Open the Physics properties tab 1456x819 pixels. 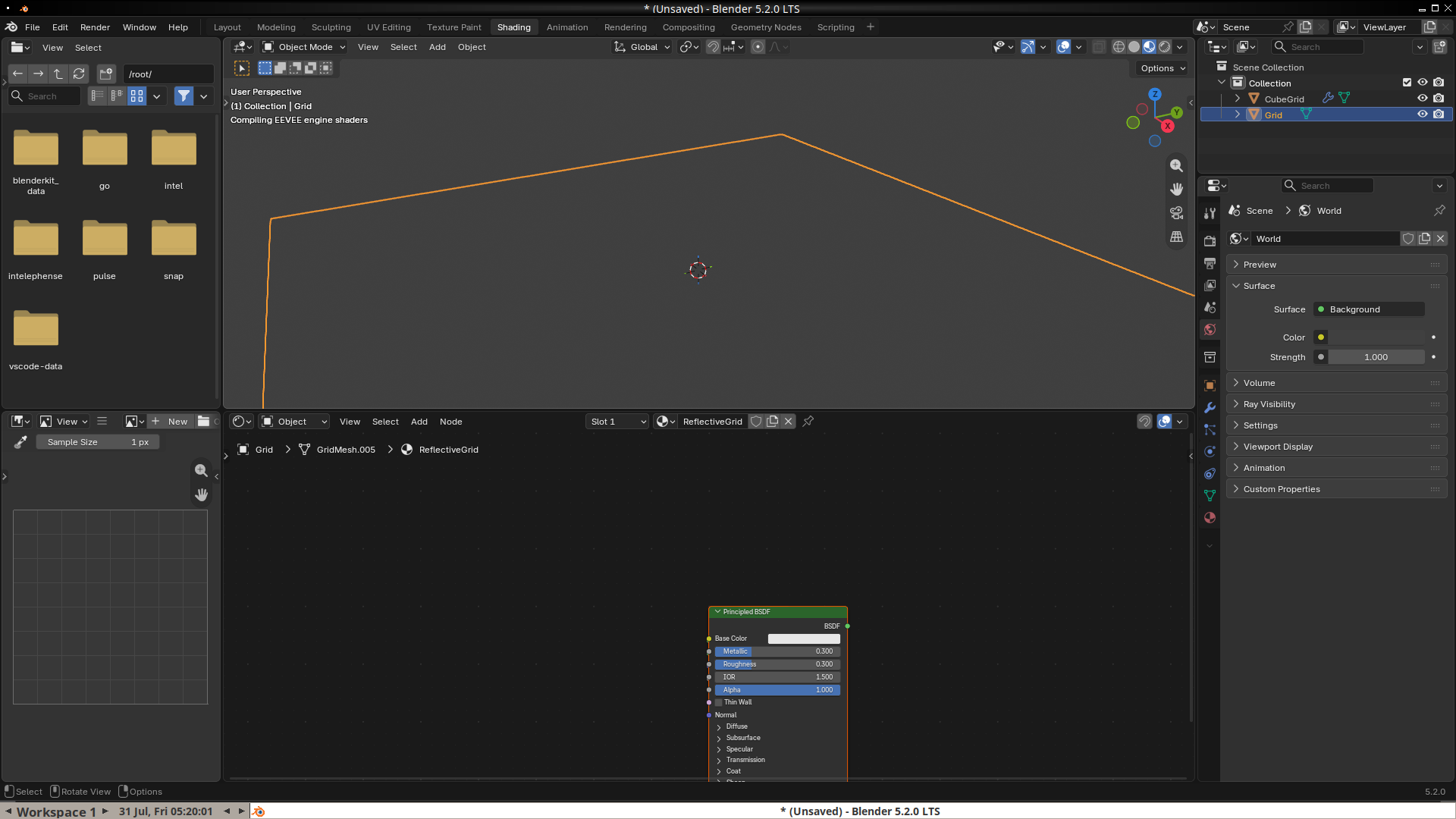click(1210, 452)
